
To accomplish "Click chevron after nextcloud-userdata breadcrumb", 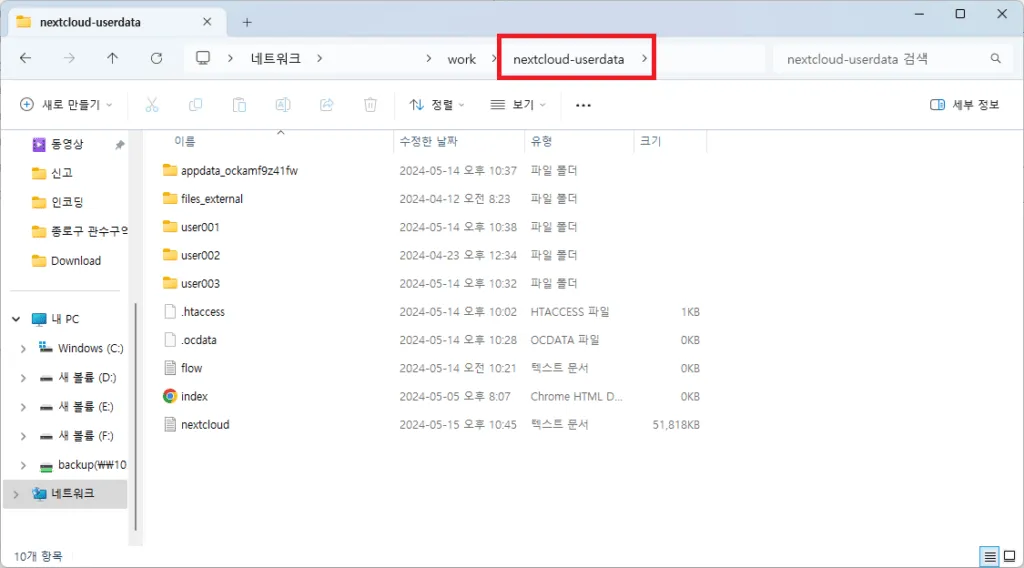I will [644, 59].
